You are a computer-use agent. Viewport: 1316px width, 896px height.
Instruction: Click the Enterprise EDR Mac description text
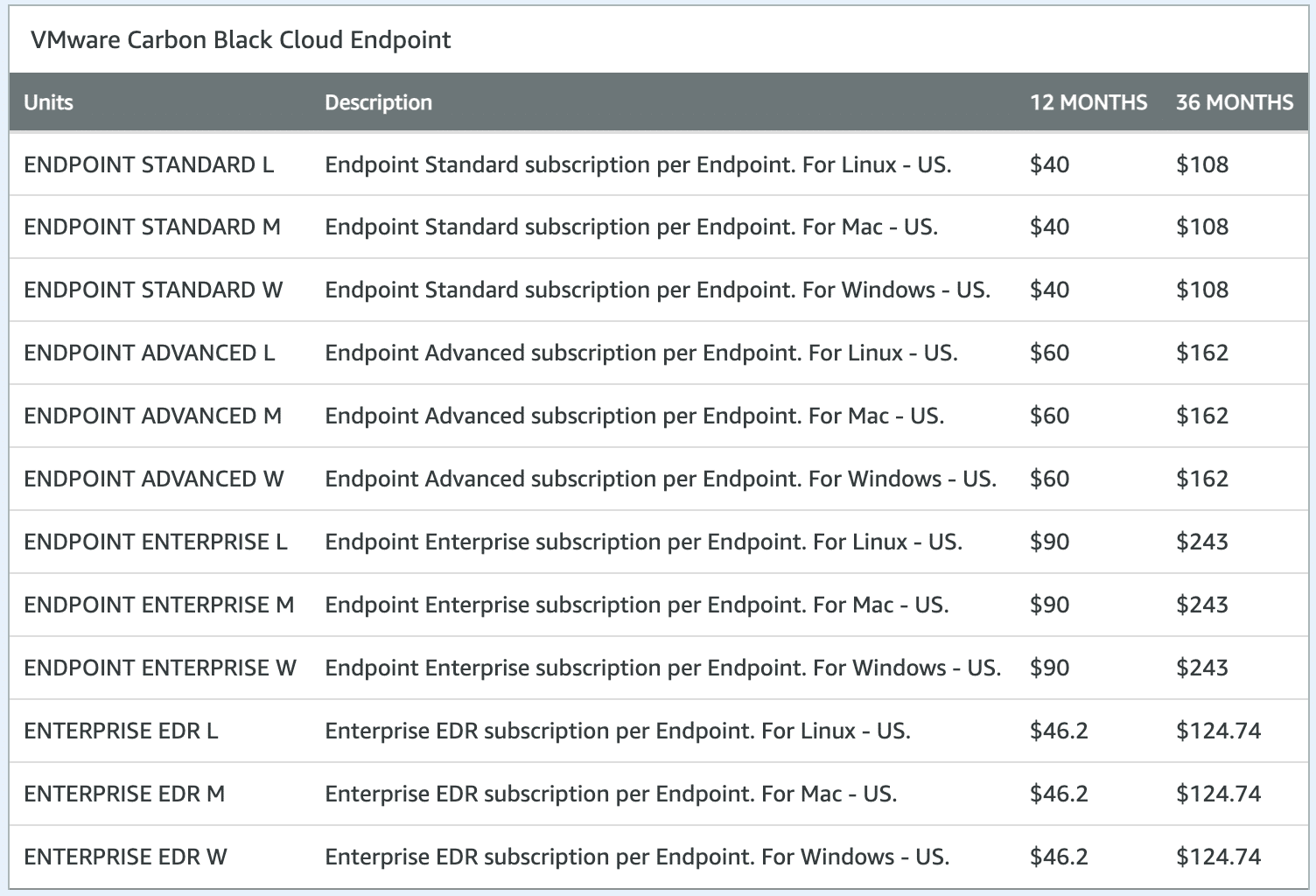[611, 794]
